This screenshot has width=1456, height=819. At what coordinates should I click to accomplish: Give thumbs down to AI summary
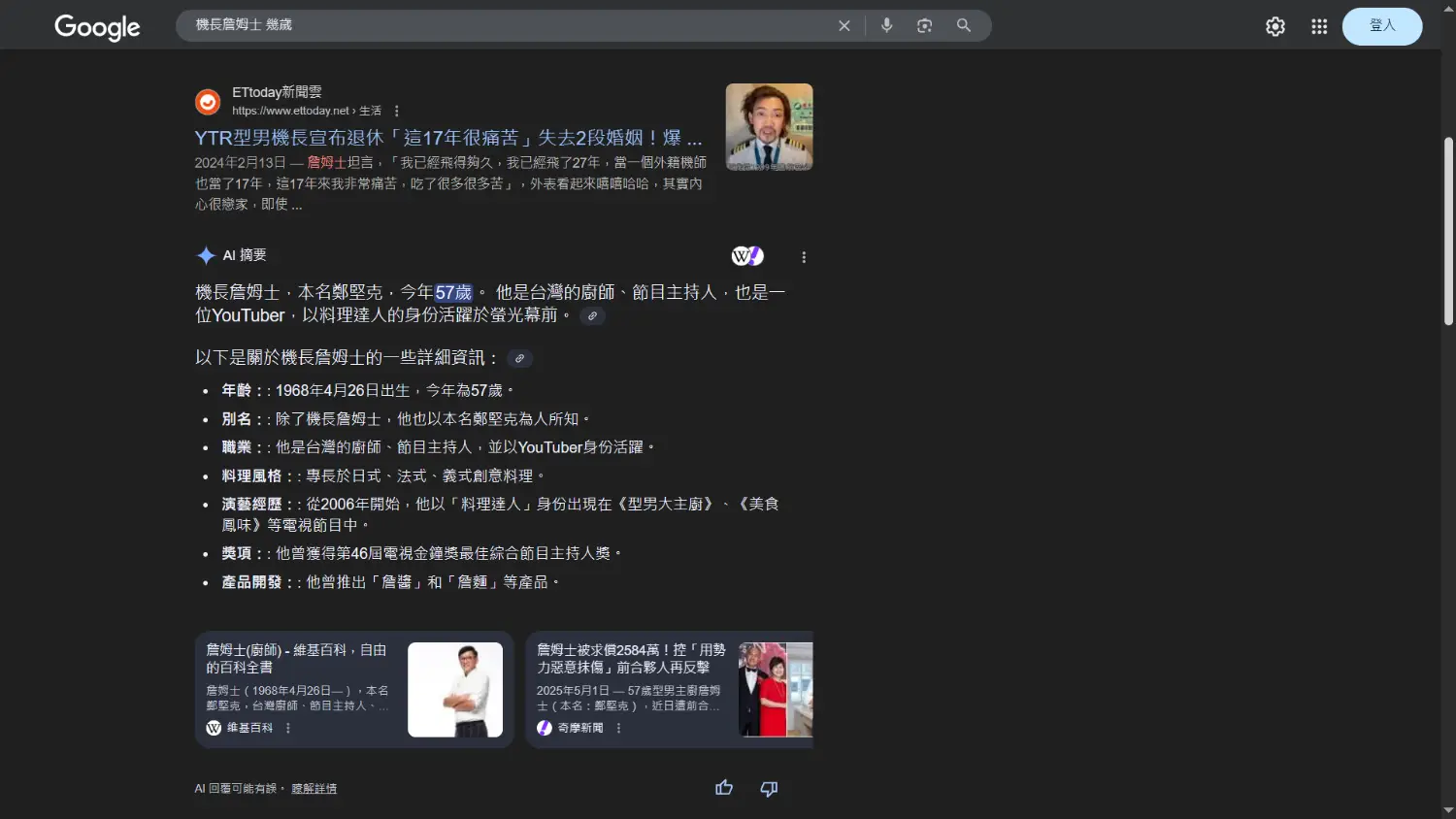coord(769,788)
